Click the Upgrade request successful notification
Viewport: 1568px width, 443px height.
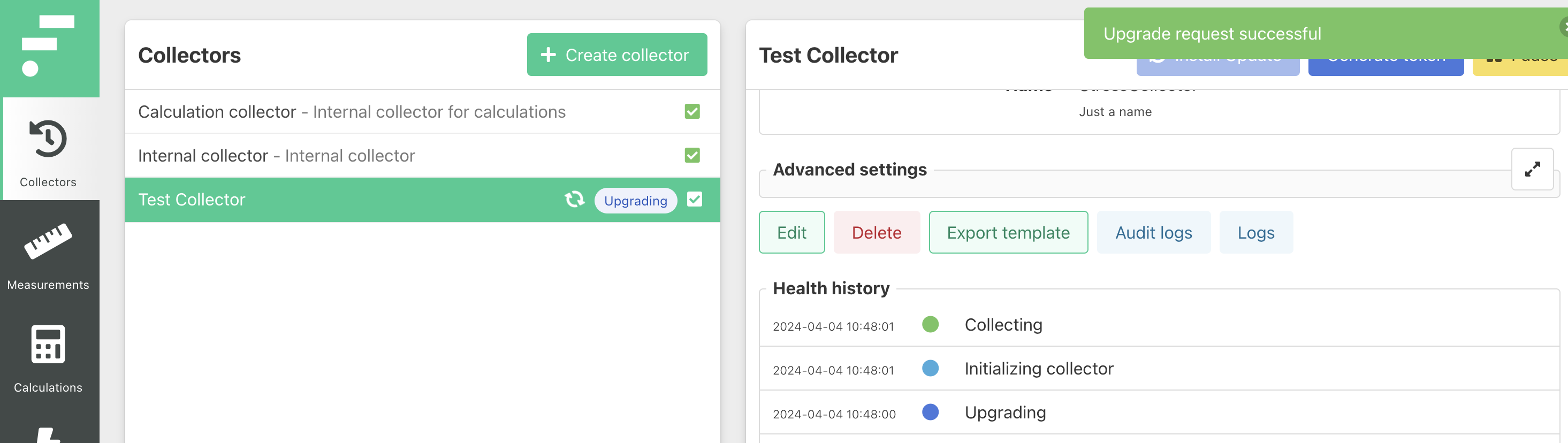(x=1326, y=34)
